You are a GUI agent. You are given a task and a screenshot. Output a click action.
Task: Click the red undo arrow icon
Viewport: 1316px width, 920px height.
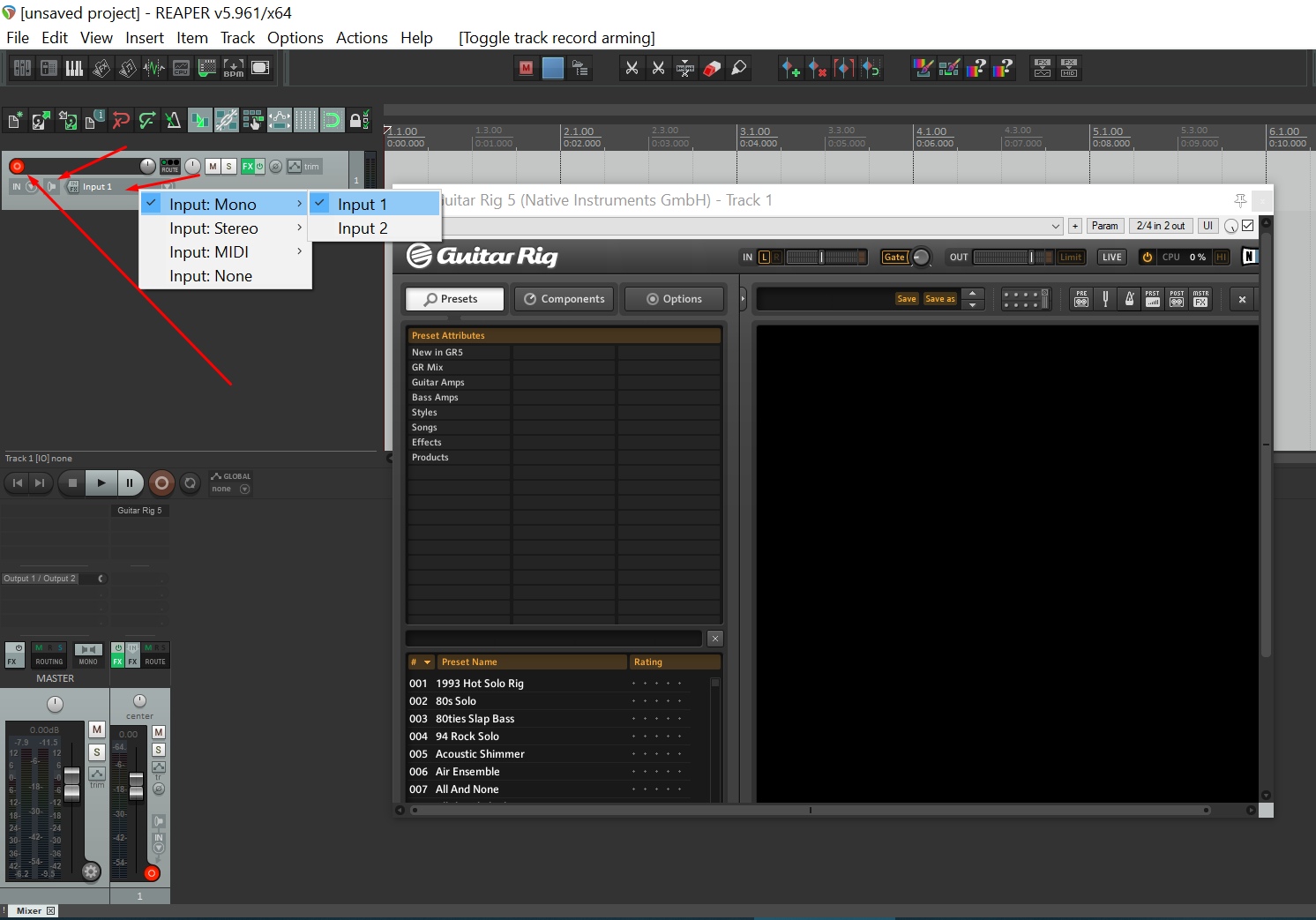tap(121, 120)
